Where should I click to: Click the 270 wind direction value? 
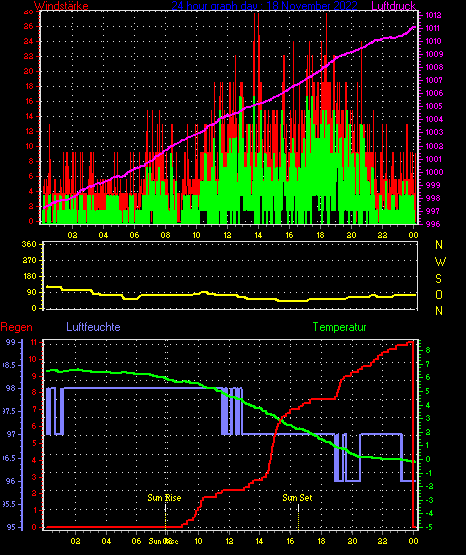pyautogui.click(x=29, y=261)
